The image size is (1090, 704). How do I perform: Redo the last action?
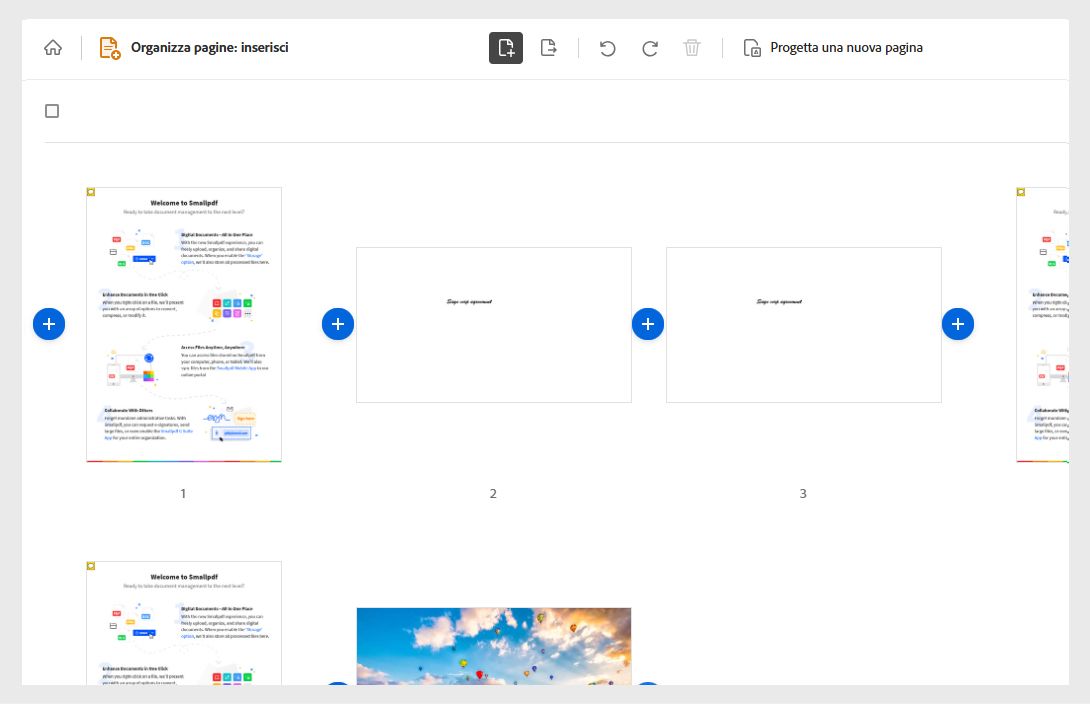click(x=650, y=47)
